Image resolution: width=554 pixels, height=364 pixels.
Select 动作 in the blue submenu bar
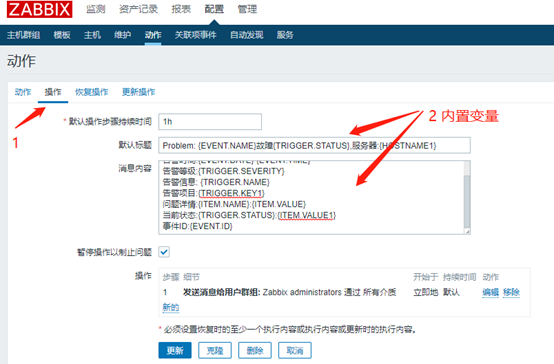point(153,35)
